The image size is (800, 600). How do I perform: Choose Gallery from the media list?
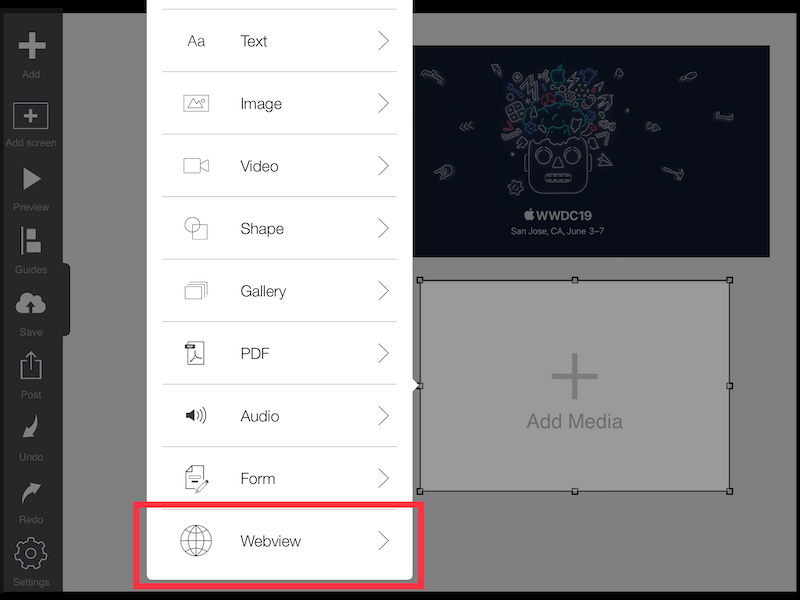click(x=280, y=291)
